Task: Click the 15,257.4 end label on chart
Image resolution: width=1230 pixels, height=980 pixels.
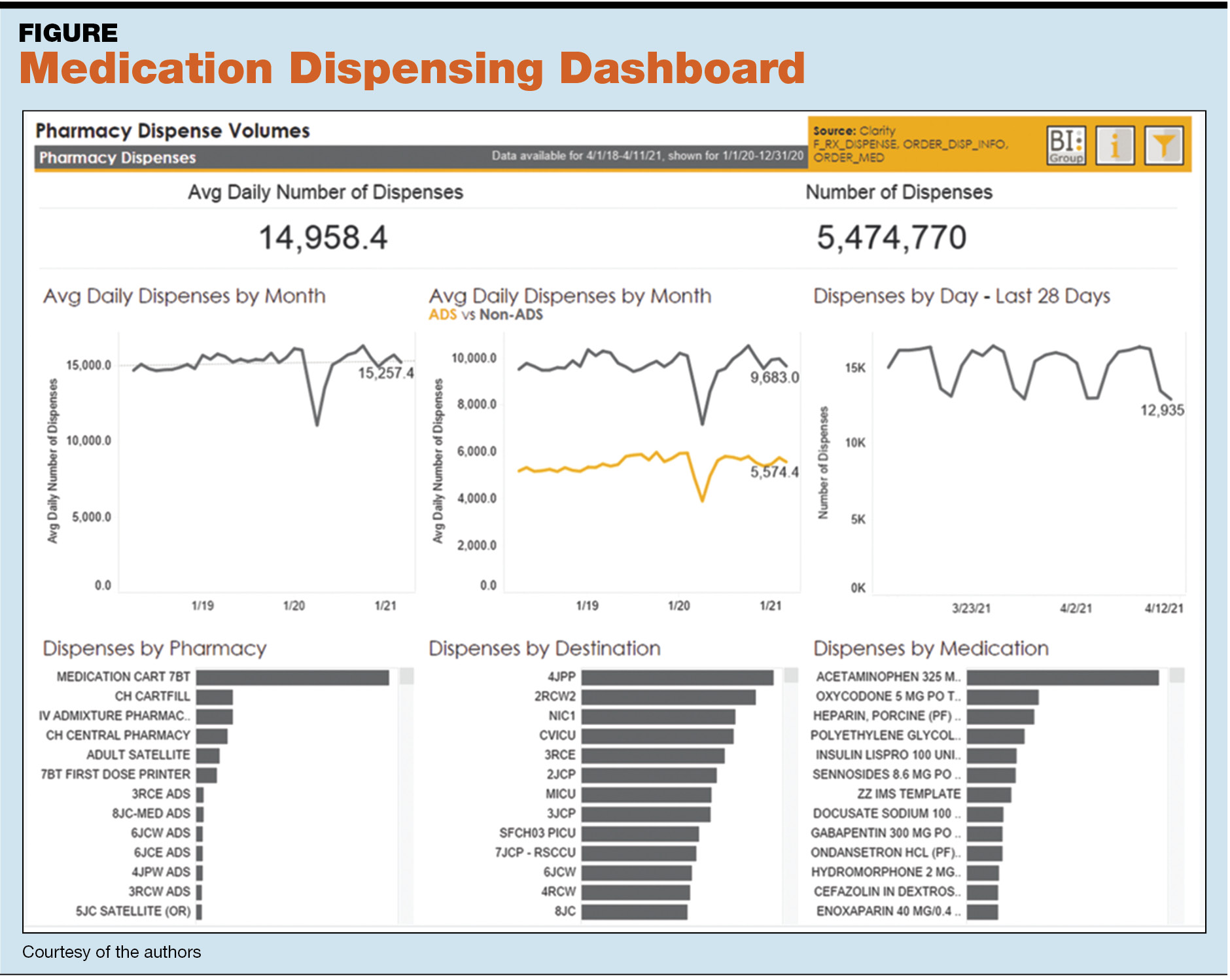Action: pos(385,373)
